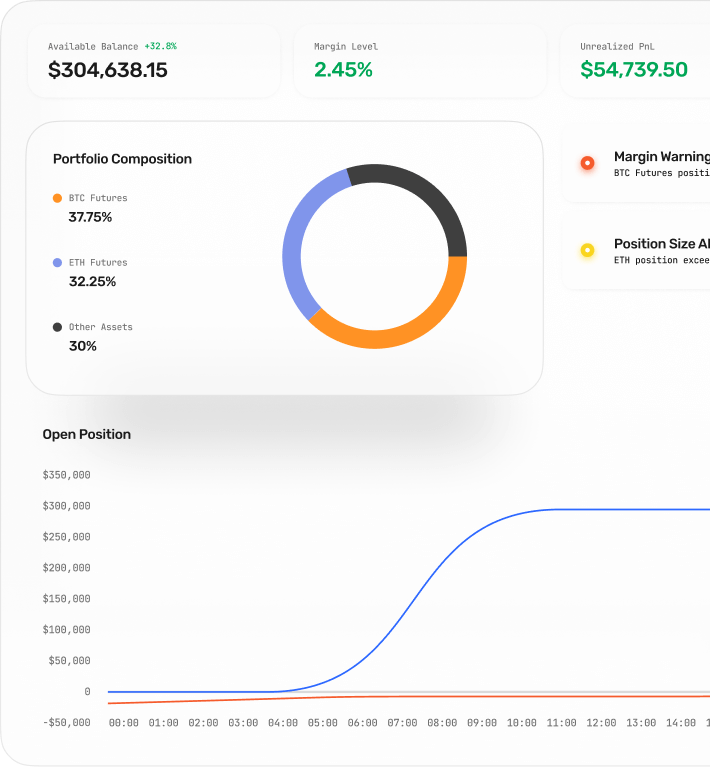Select the dark Other Assets legend dot
Image resolution: width=710 pixels, height=767 pixels.
57,327
